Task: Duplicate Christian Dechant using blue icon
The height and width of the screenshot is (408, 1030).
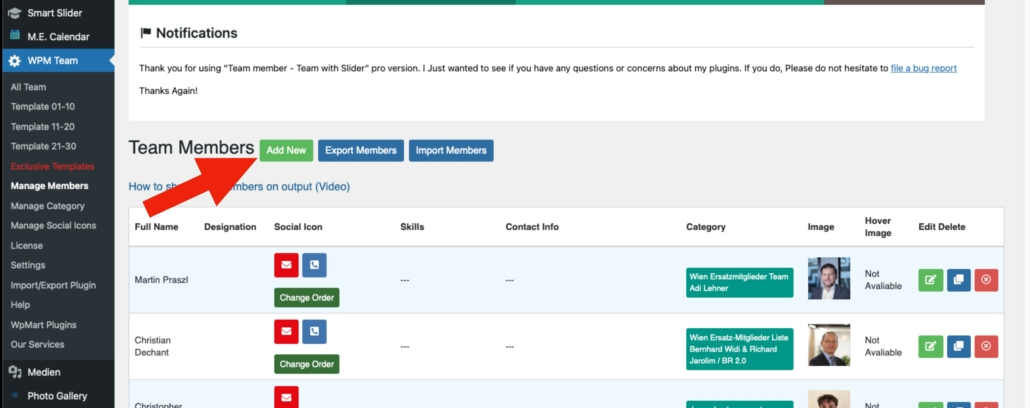Action: point(958,347)
